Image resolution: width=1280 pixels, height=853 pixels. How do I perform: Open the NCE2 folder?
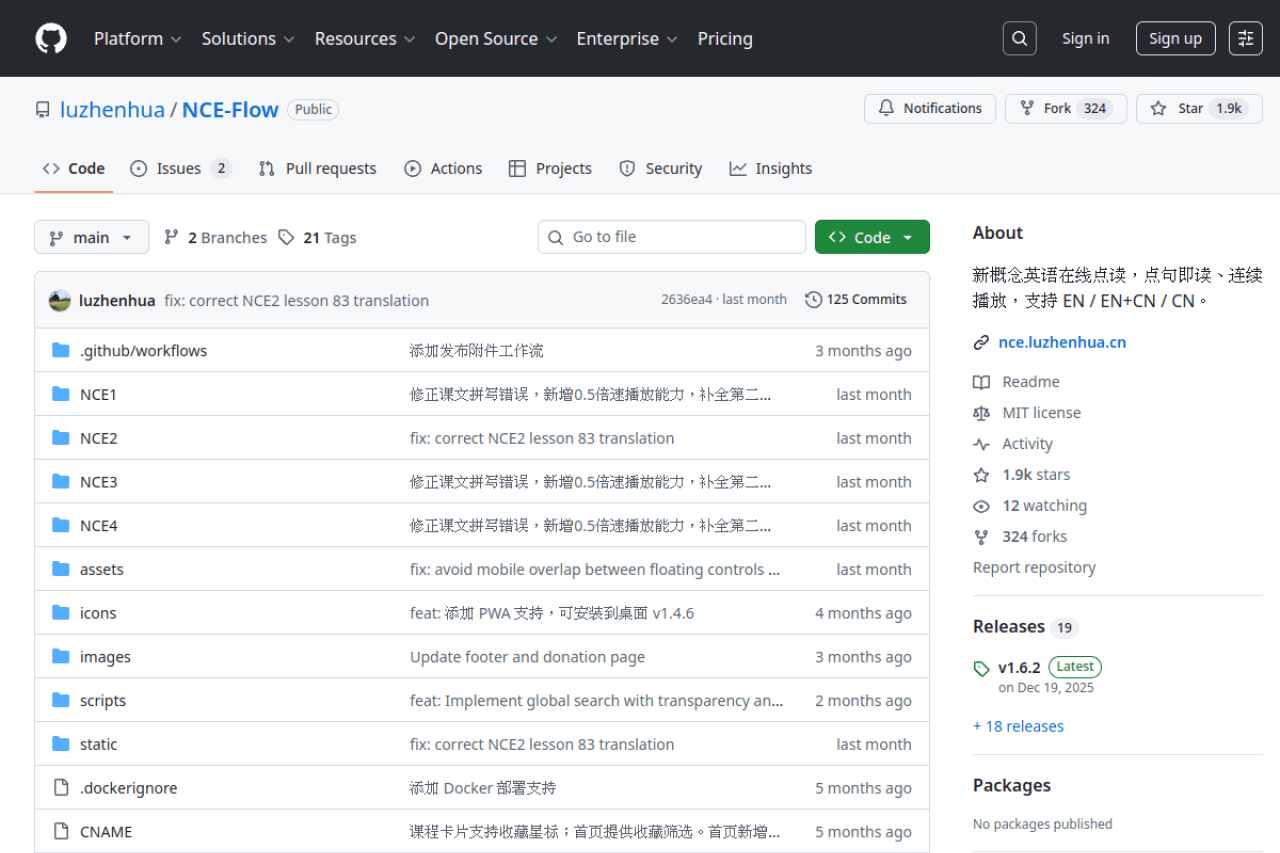pos(98,437)
